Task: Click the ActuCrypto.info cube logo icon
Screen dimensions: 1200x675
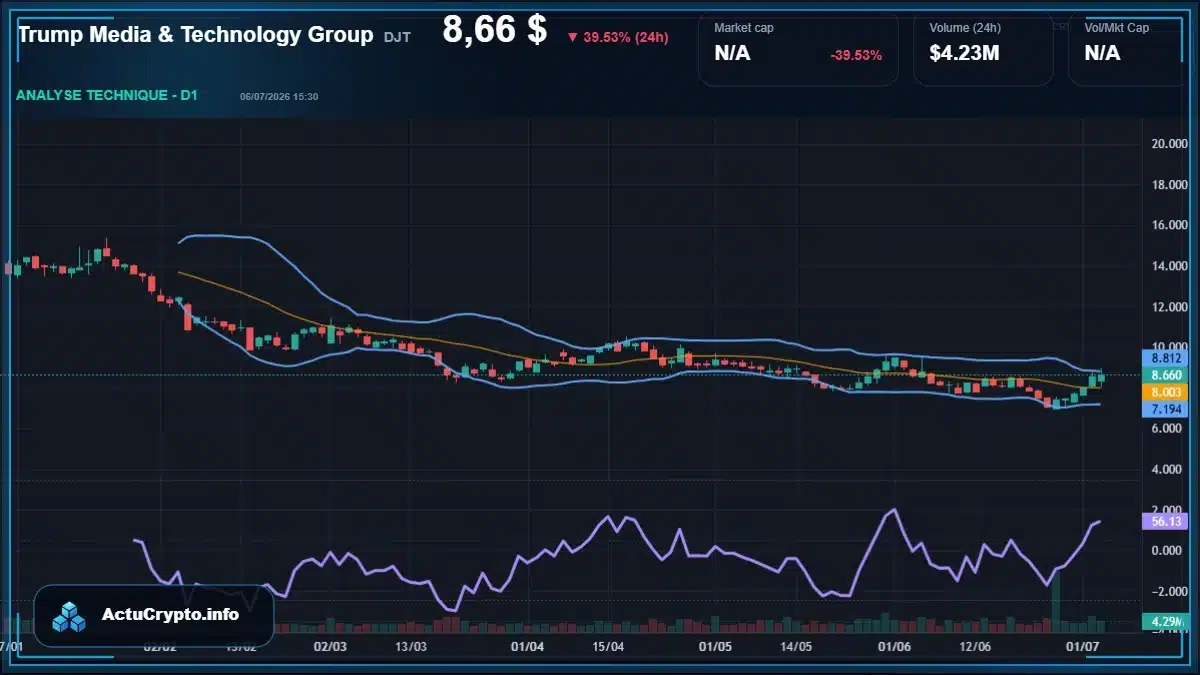Action: coord(70,616)
